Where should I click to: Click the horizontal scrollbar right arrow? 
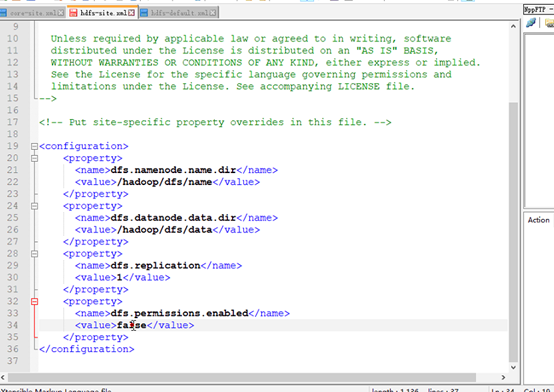(503, 378)
